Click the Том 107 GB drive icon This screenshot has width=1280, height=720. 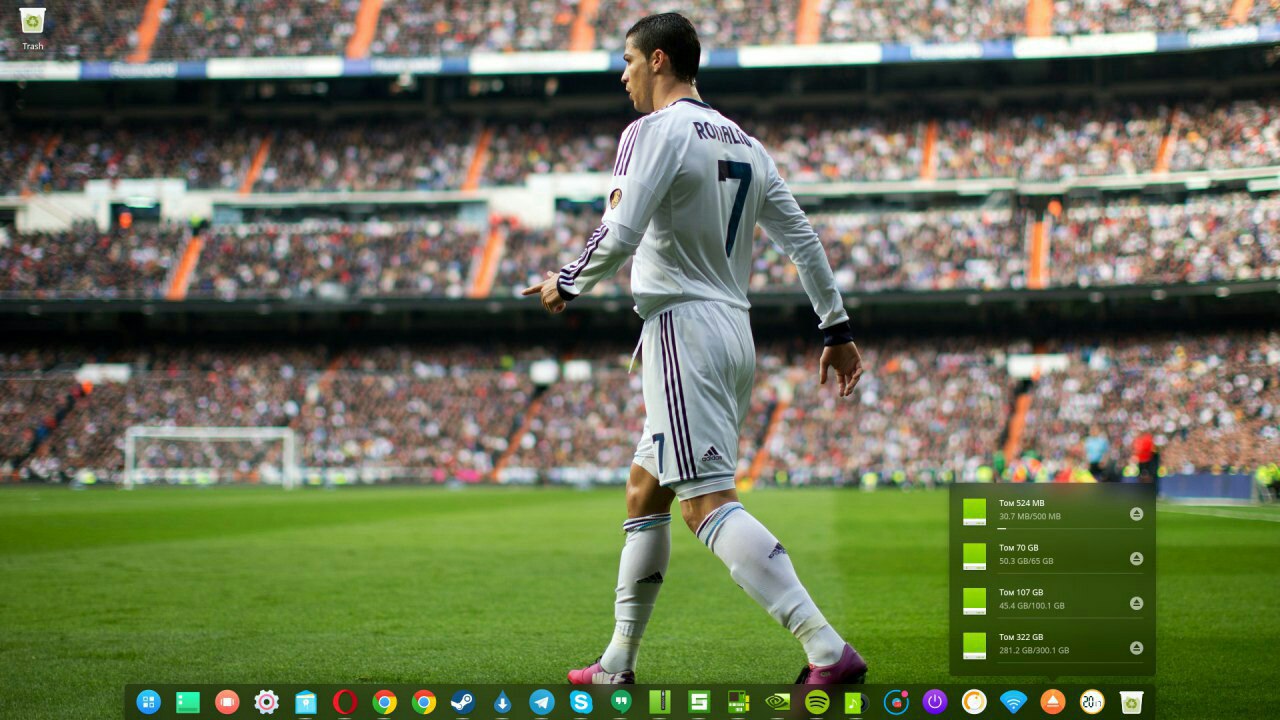[974, 601]
